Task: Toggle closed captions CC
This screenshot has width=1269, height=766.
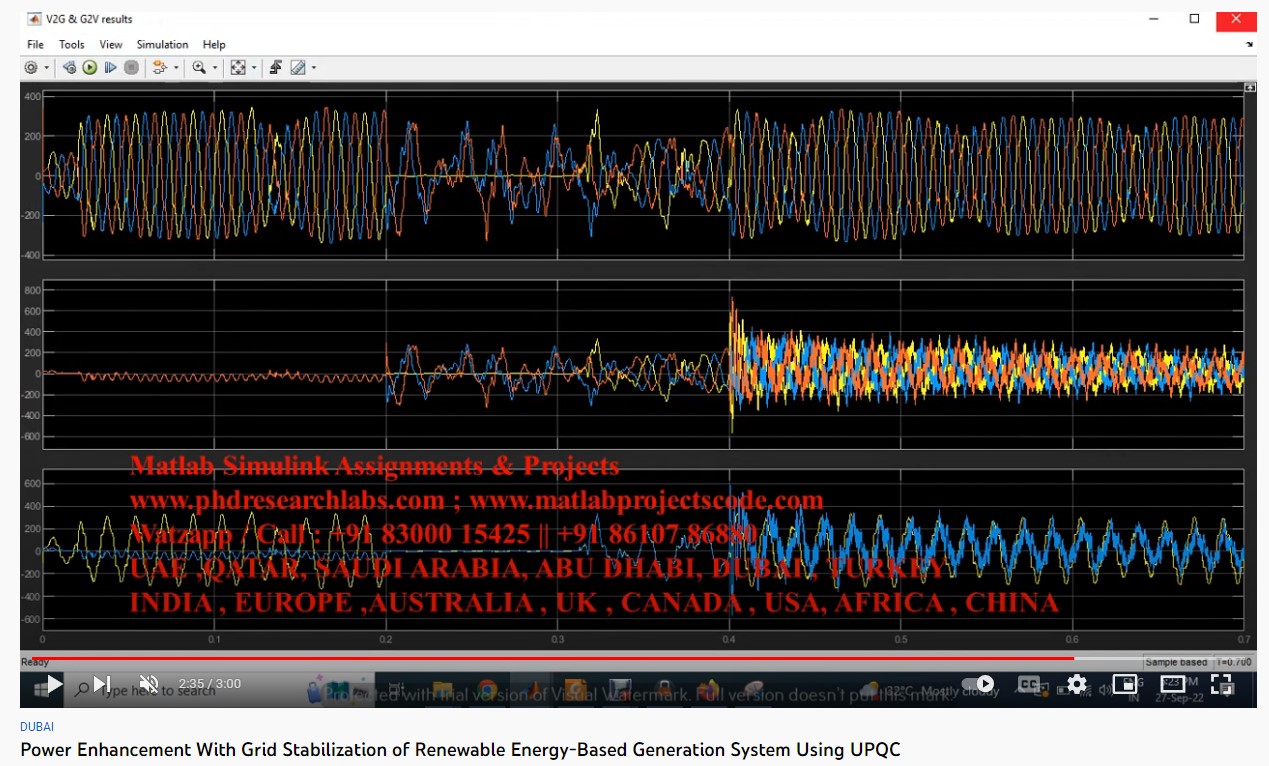Action: 1029,684
